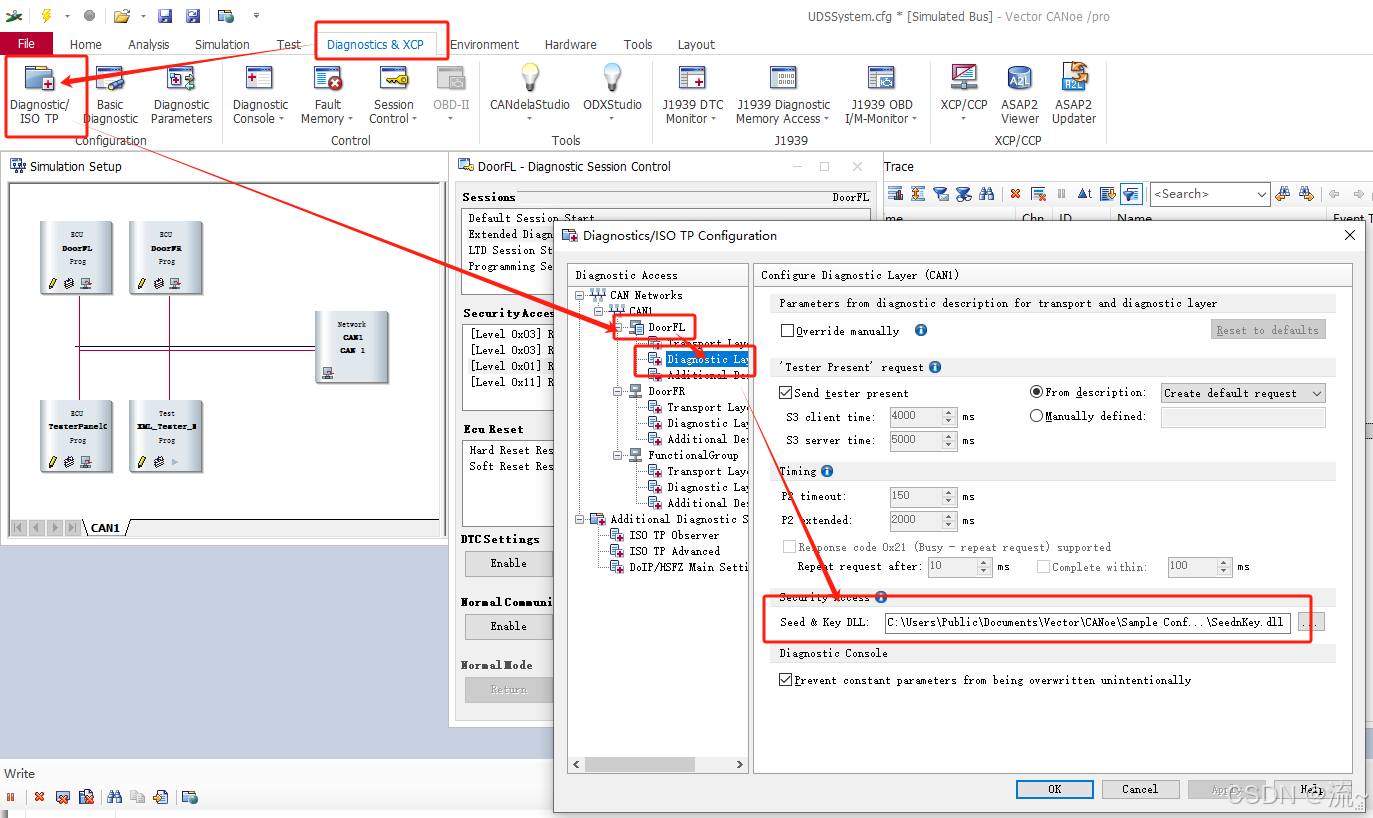Launch CANdelaStudio tool
Image resolution: width=1373 pixels, height=818 pixels.
click(530, 95)
